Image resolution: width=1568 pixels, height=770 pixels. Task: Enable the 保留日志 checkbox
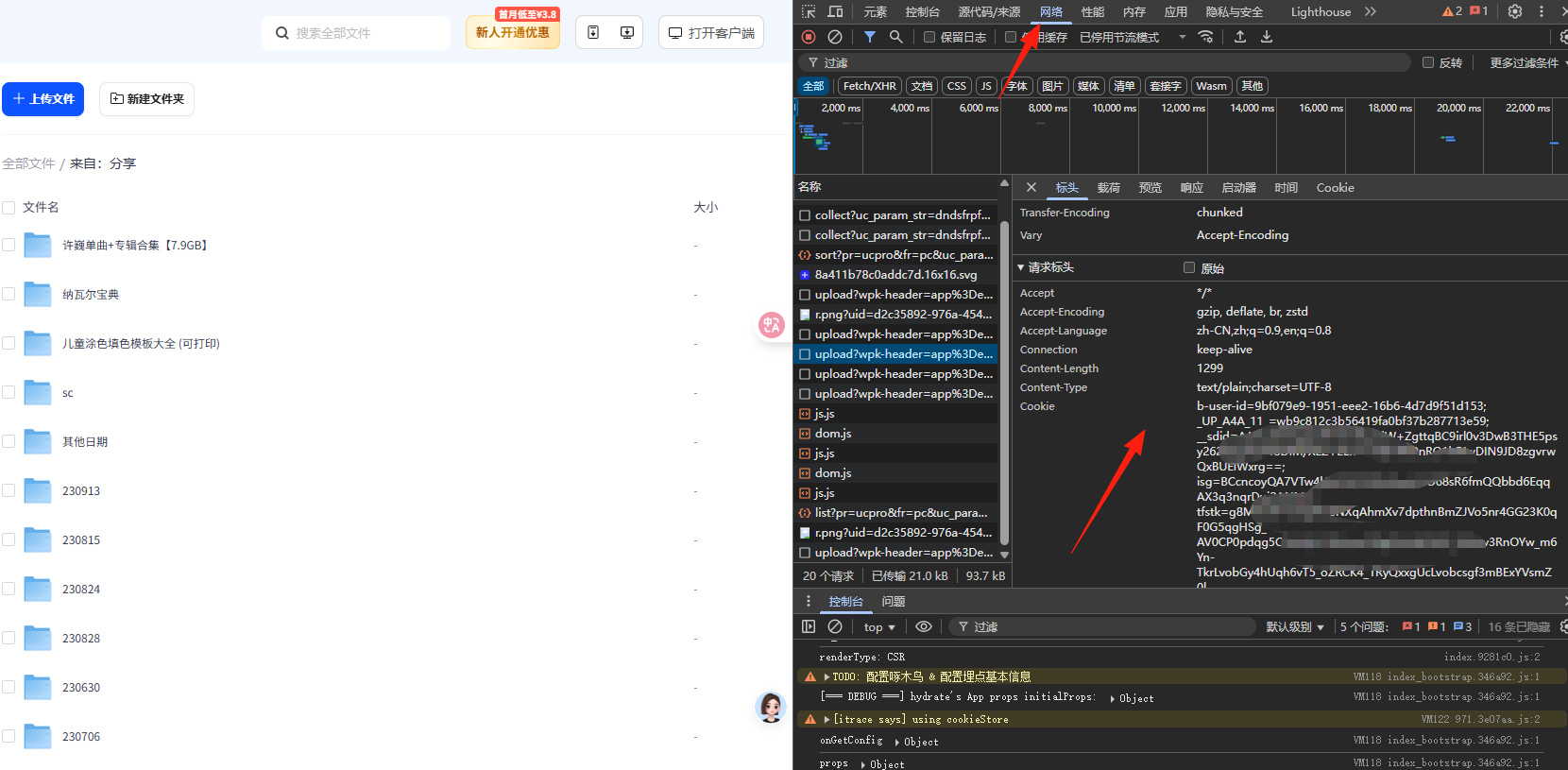coord(929,37)
